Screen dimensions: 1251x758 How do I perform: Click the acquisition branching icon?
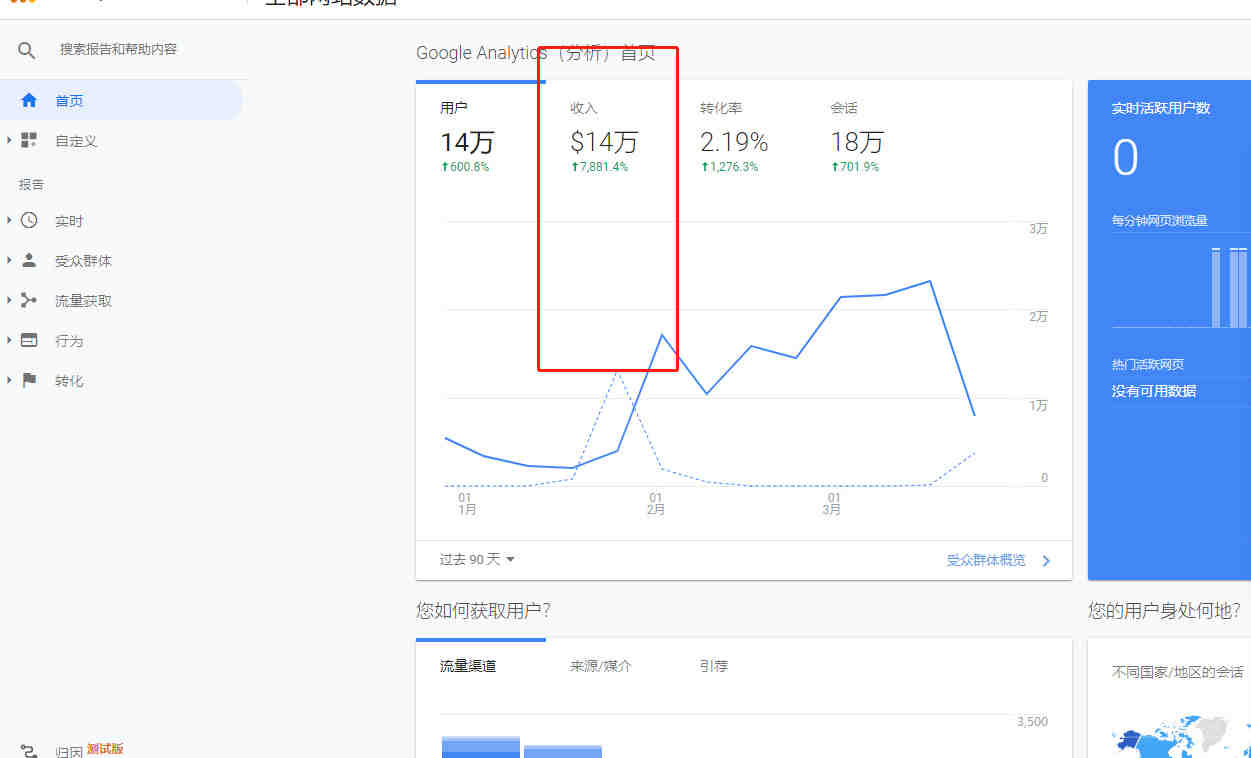click(x=29, y=300)
